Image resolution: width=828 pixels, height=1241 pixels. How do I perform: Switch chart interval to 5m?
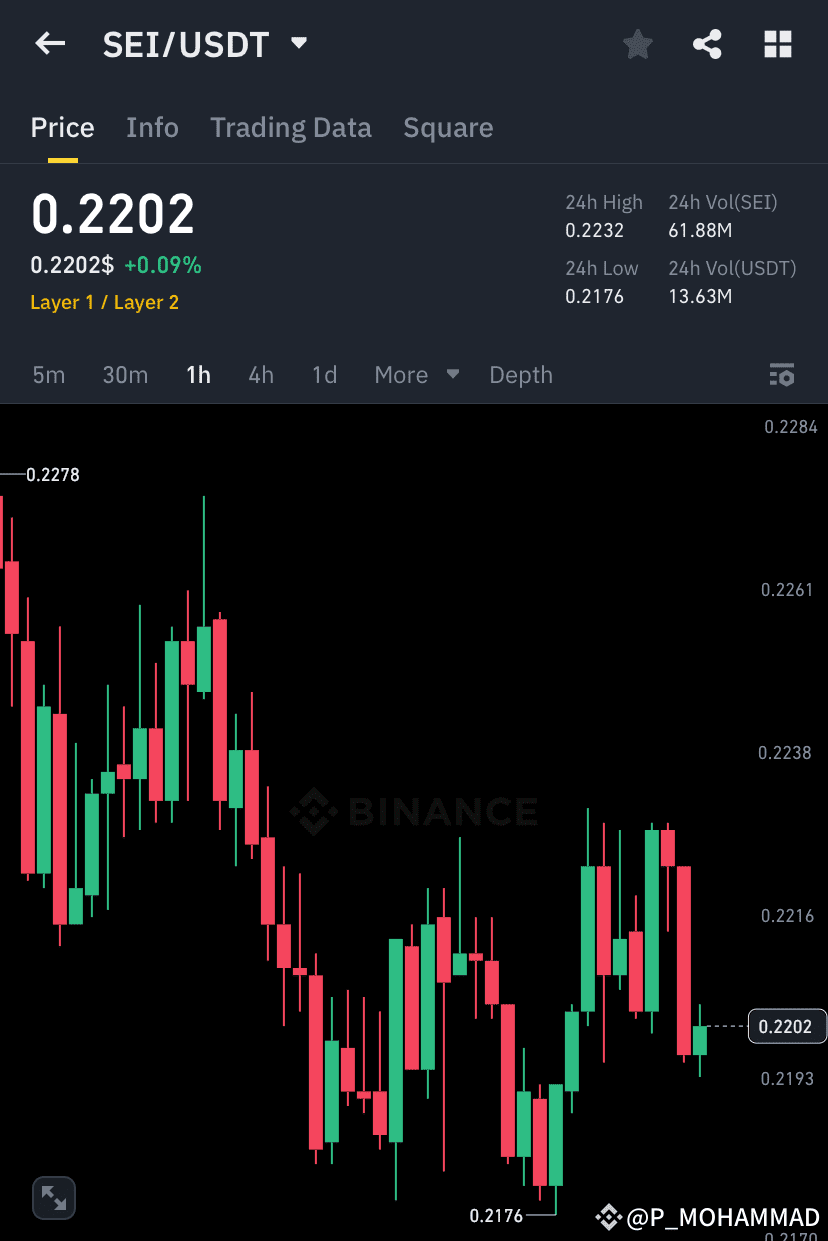(48, 375)
